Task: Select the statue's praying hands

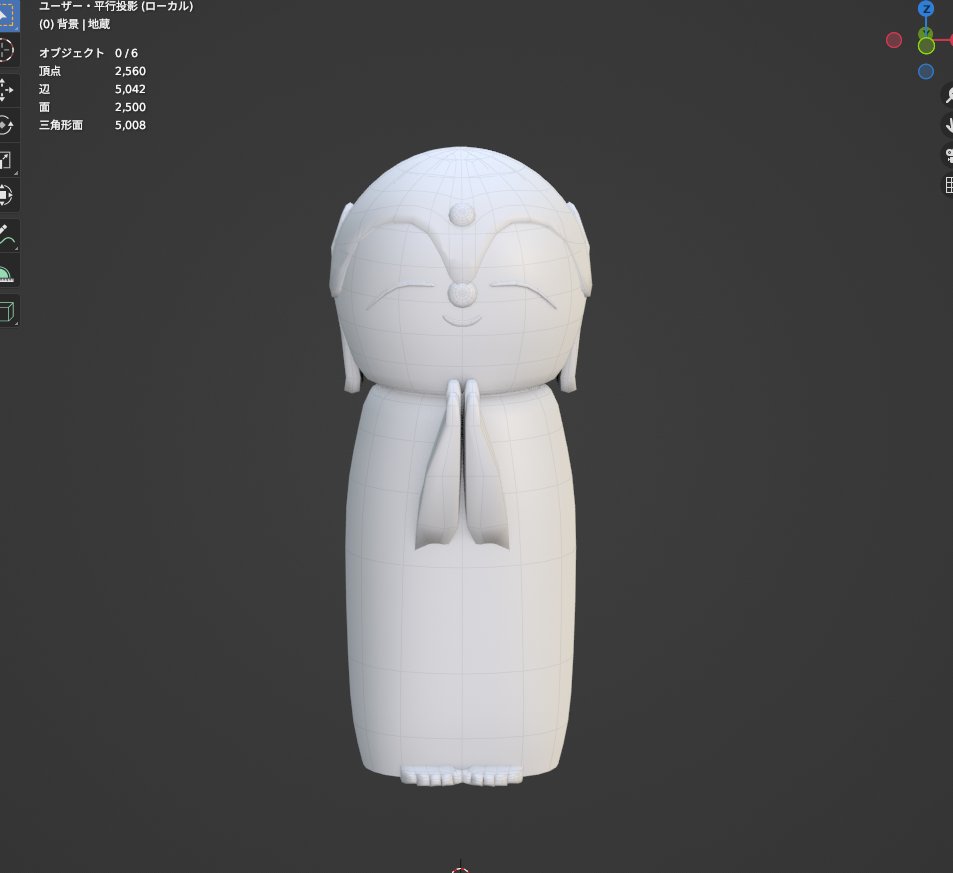Action: tap(462, 465)
